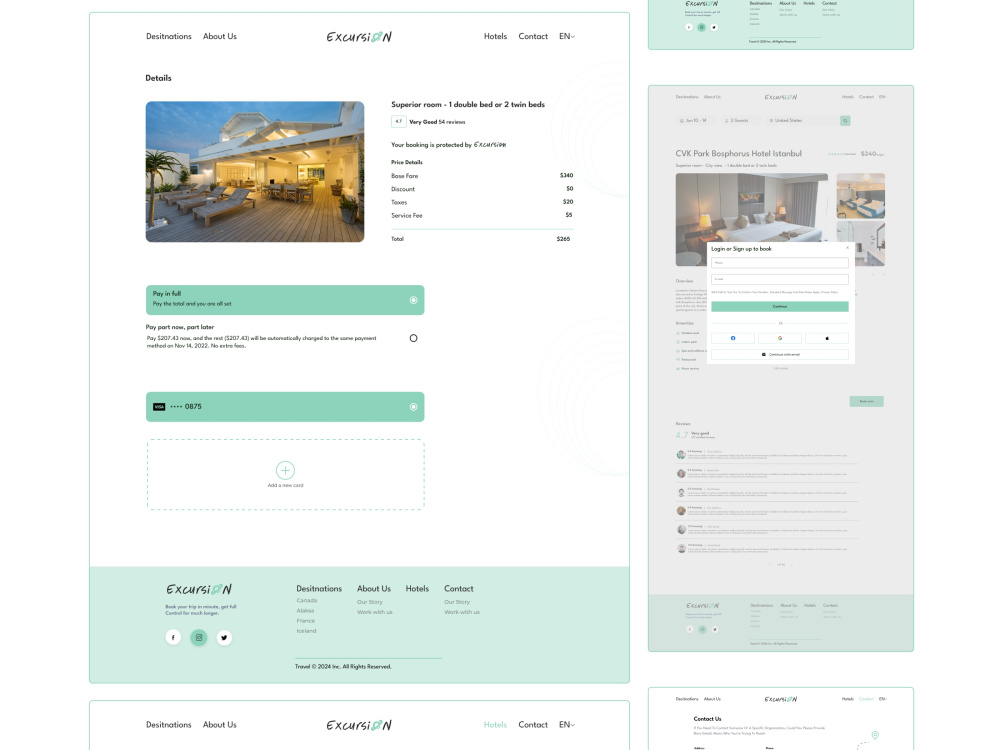Click the 4.7 rating badge next to Very Good
This screenshot has height=750, width=1000.
coord(399,121)
